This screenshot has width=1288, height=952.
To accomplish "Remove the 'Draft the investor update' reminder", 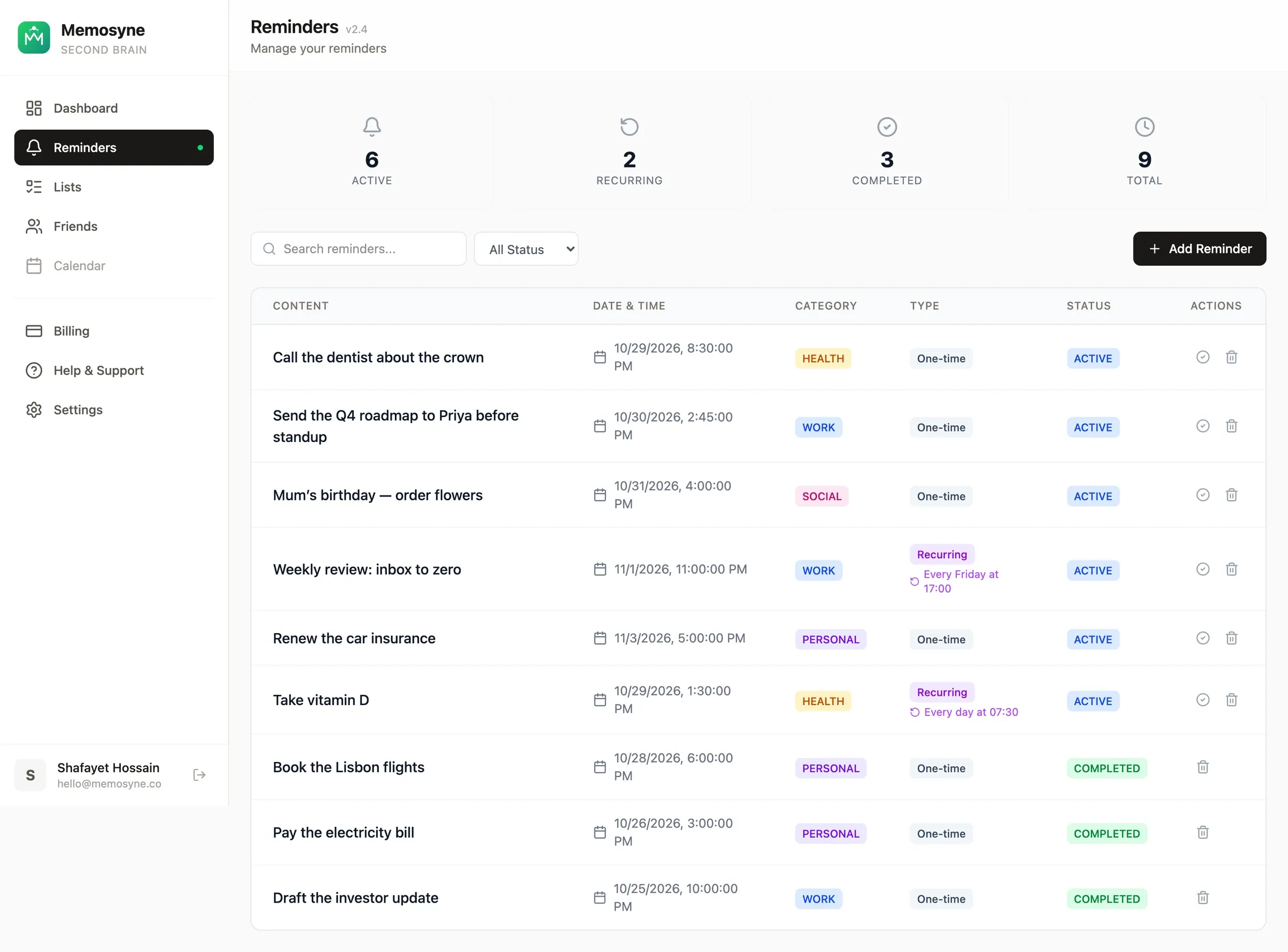I will click(1203, 898).
